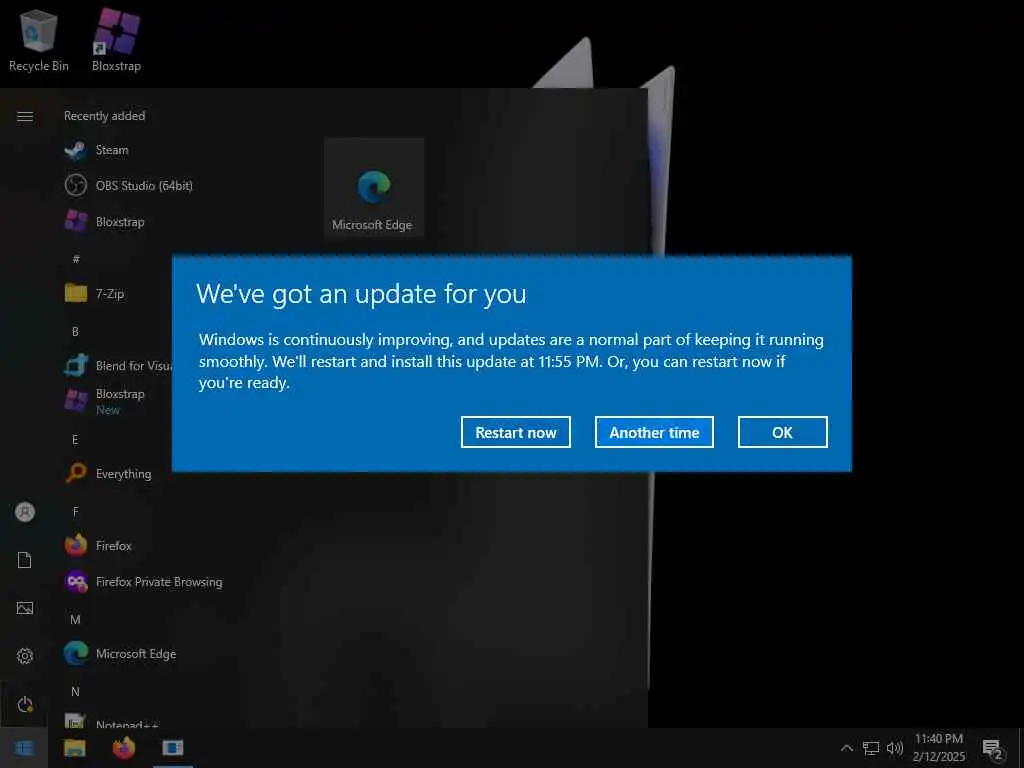Select the F letter group header
The image size is (1024, 768).
75,511
